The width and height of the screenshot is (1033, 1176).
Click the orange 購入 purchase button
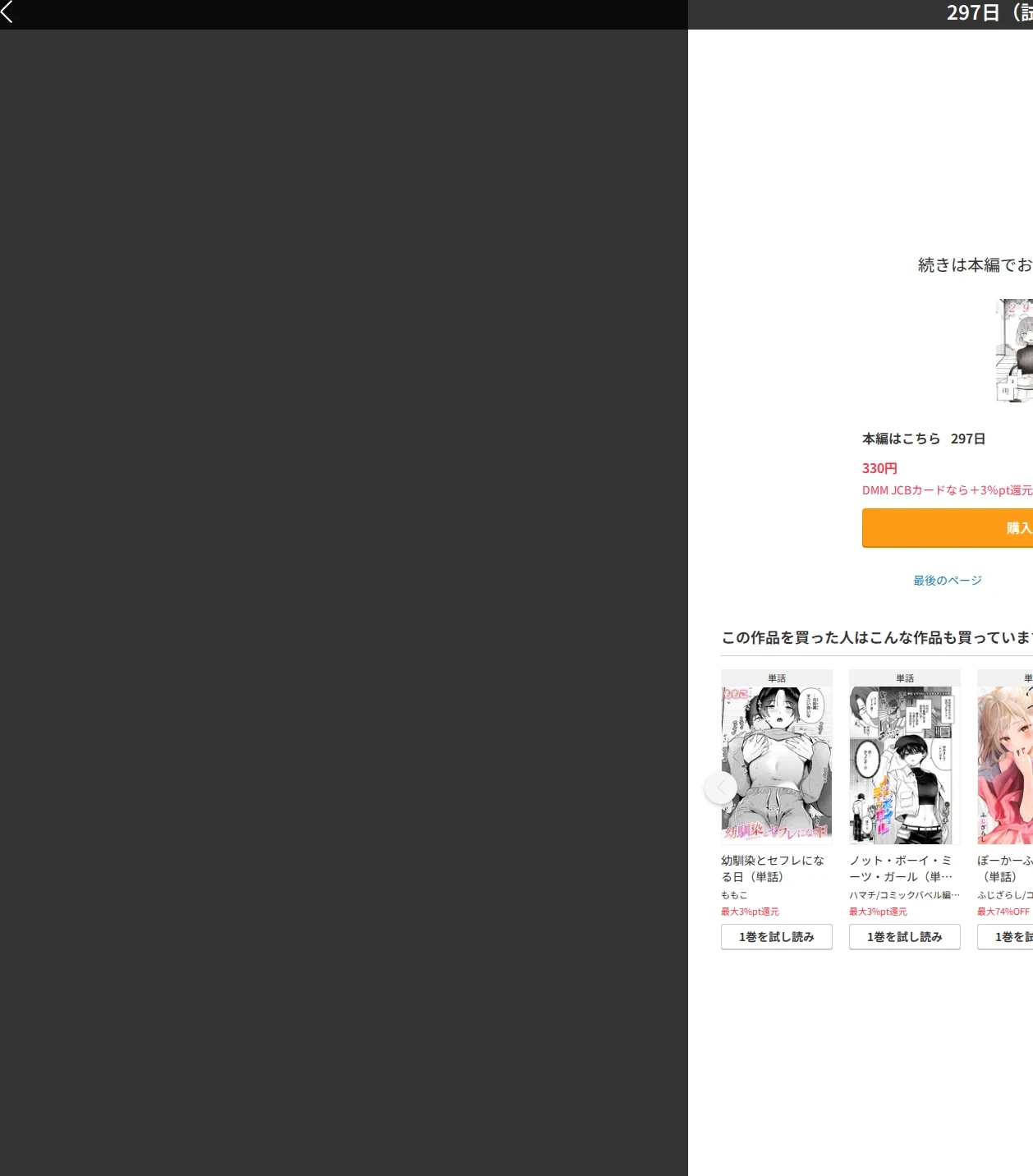948,528
